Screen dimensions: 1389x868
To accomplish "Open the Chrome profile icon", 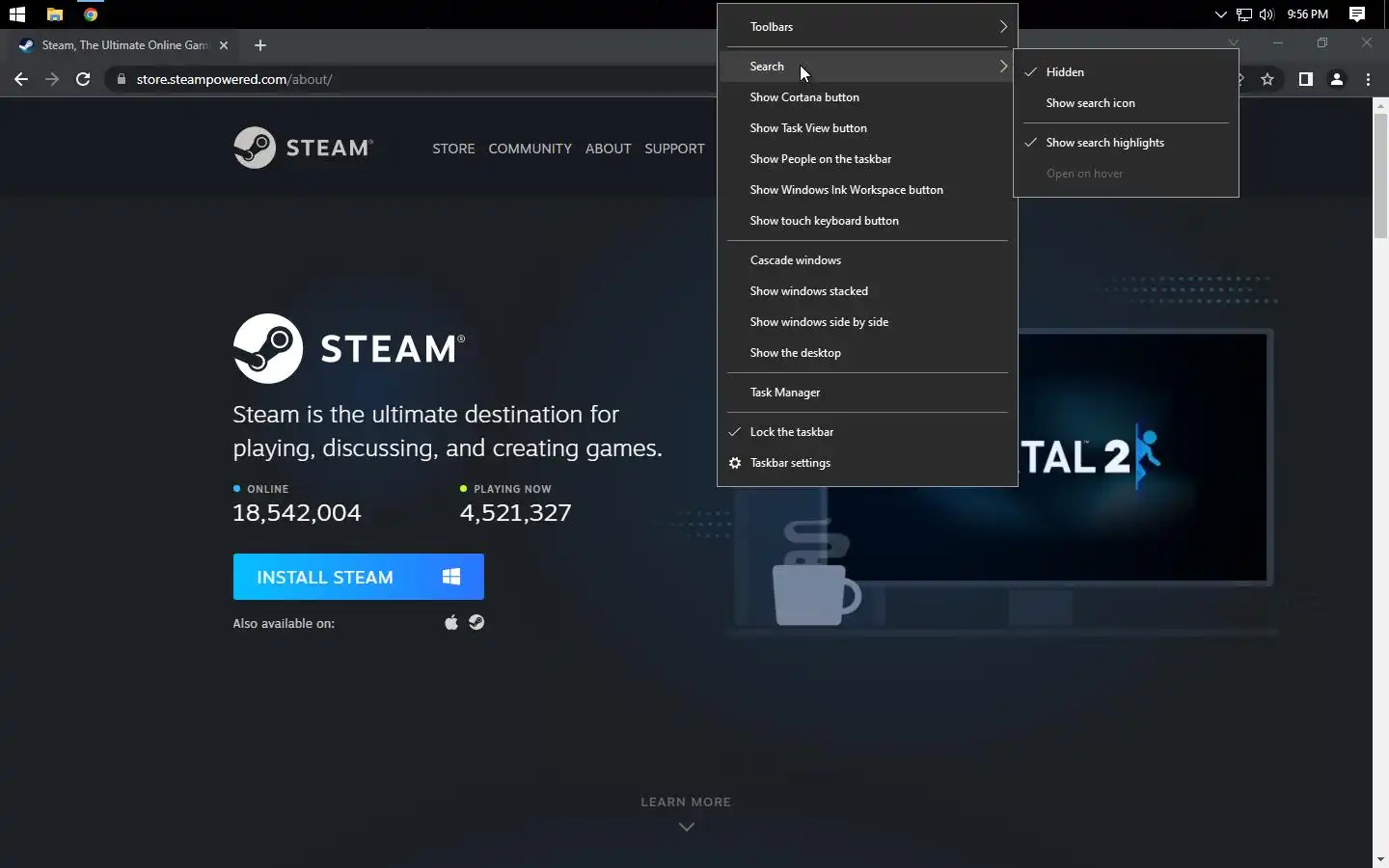I will pos(1337,79).
